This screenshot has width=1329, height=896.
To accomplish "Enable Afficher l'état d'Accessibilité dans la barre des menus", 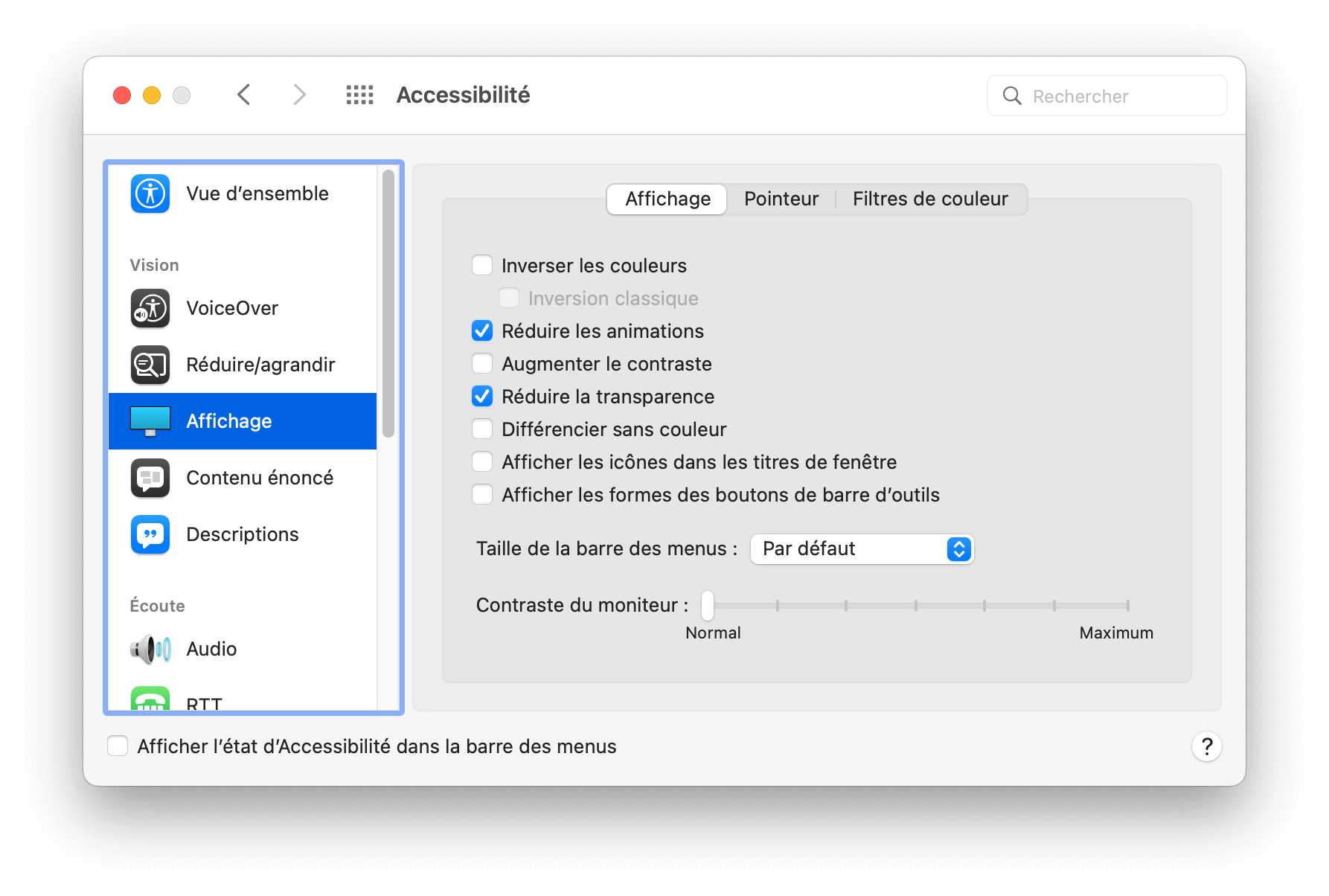I will click(x=118, y=746).
